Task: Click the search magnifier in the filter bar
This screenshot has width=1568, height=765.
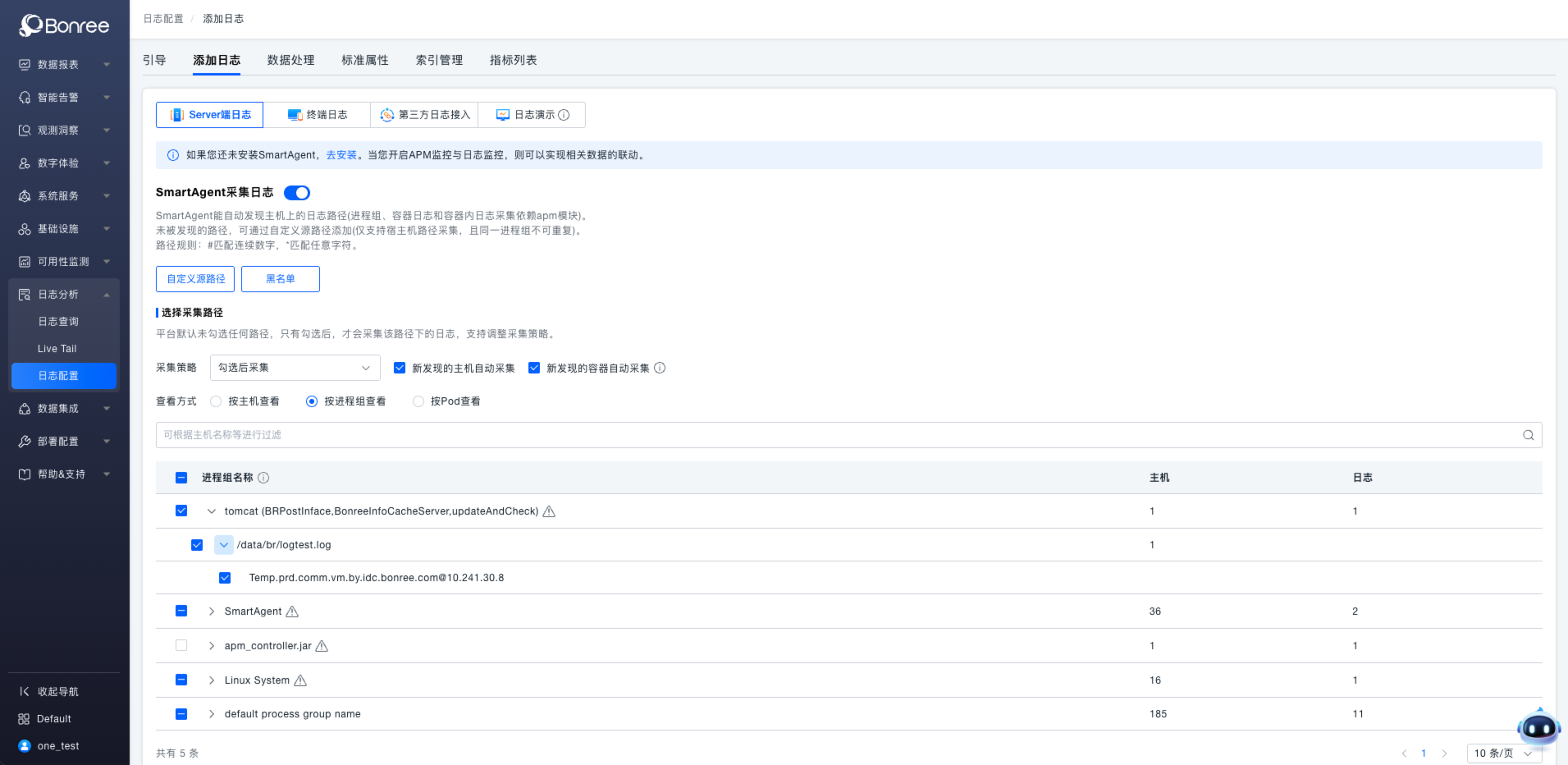Action: (x=1528, y=435)
